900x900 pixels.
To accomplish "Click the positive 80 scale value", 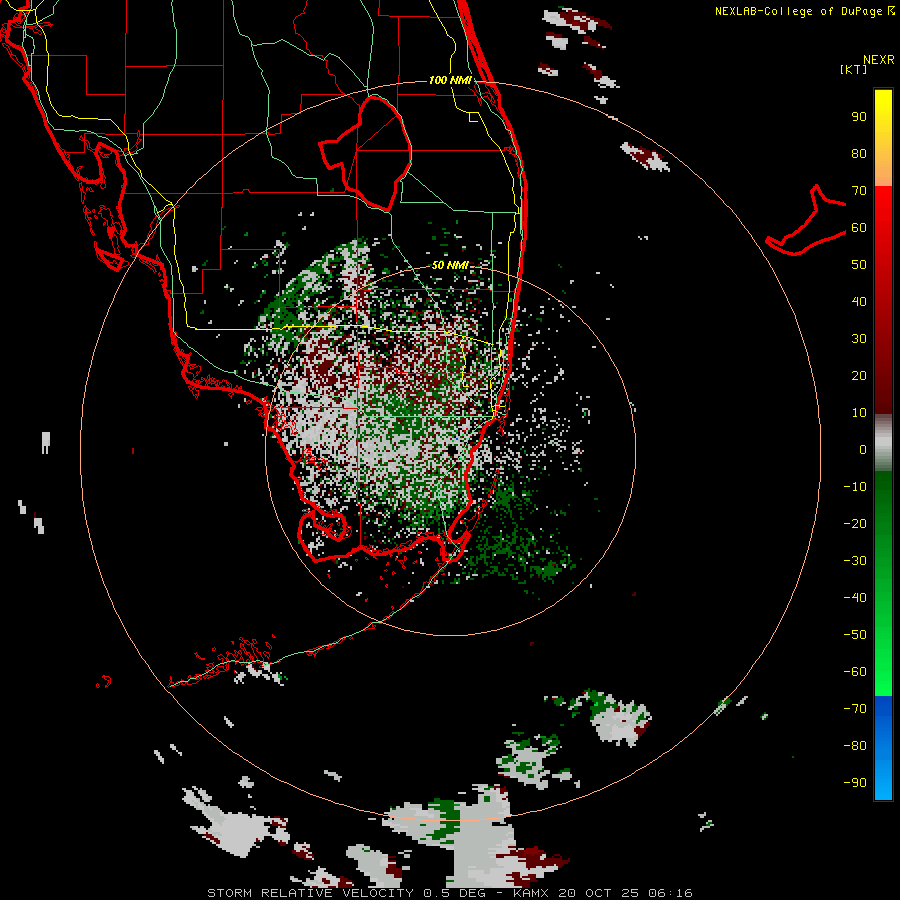I will (859, 154).
